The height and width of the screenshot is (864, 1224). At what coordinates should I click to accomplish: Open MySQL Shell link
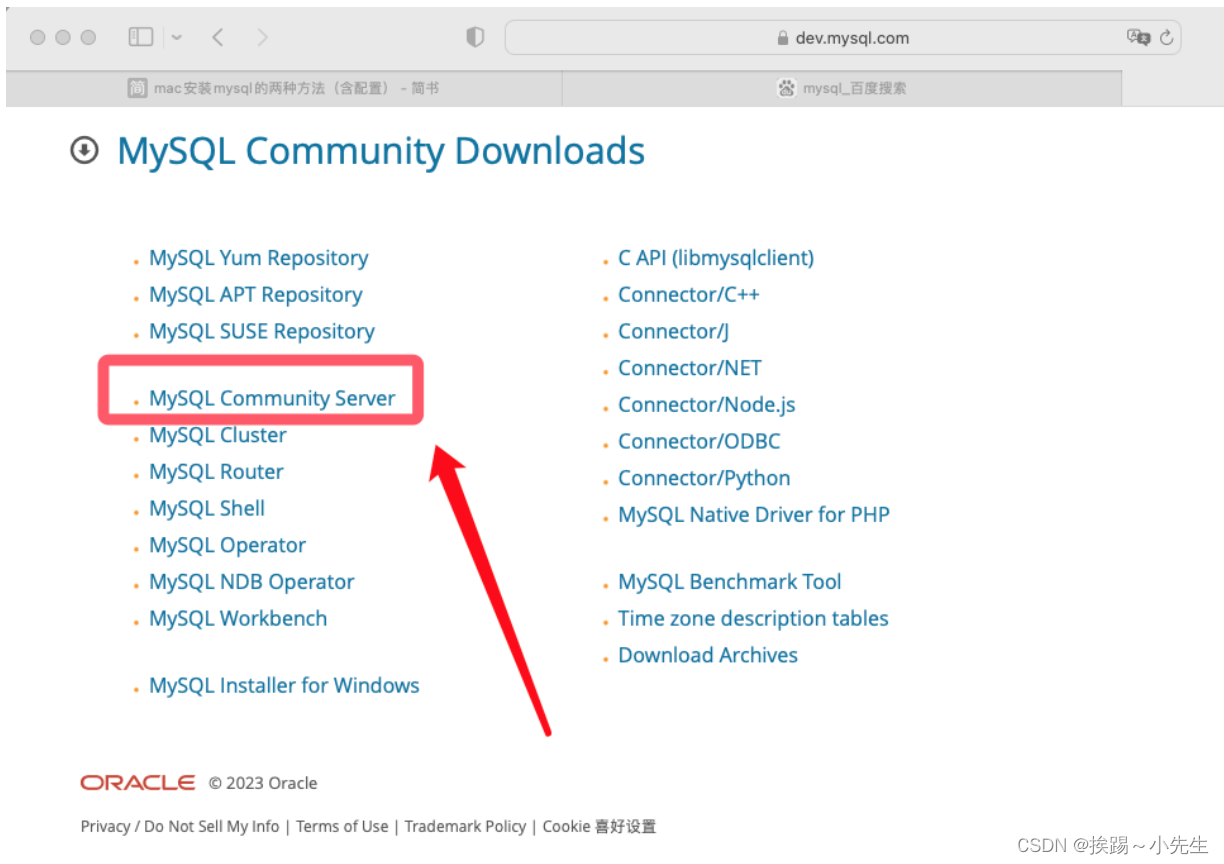tap(207, 508)
